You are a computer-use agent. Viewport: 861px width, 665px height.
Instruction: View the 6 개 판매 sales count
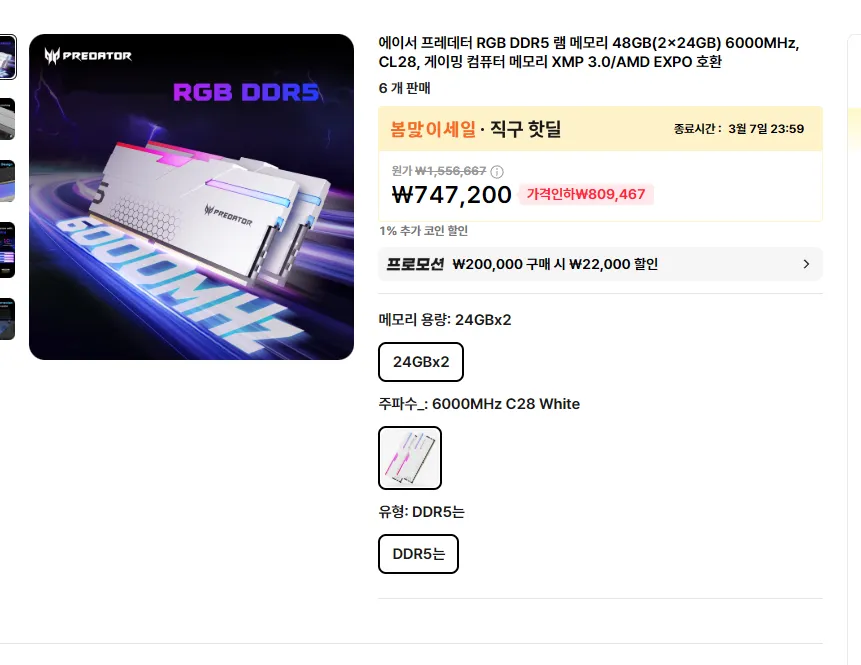click(x=404, y=88)
